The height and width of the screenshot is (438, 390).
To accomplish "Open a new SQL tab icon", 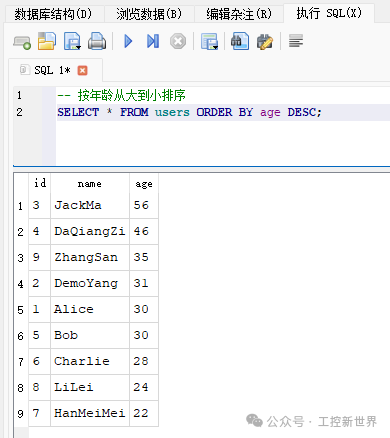I will 22,42.
